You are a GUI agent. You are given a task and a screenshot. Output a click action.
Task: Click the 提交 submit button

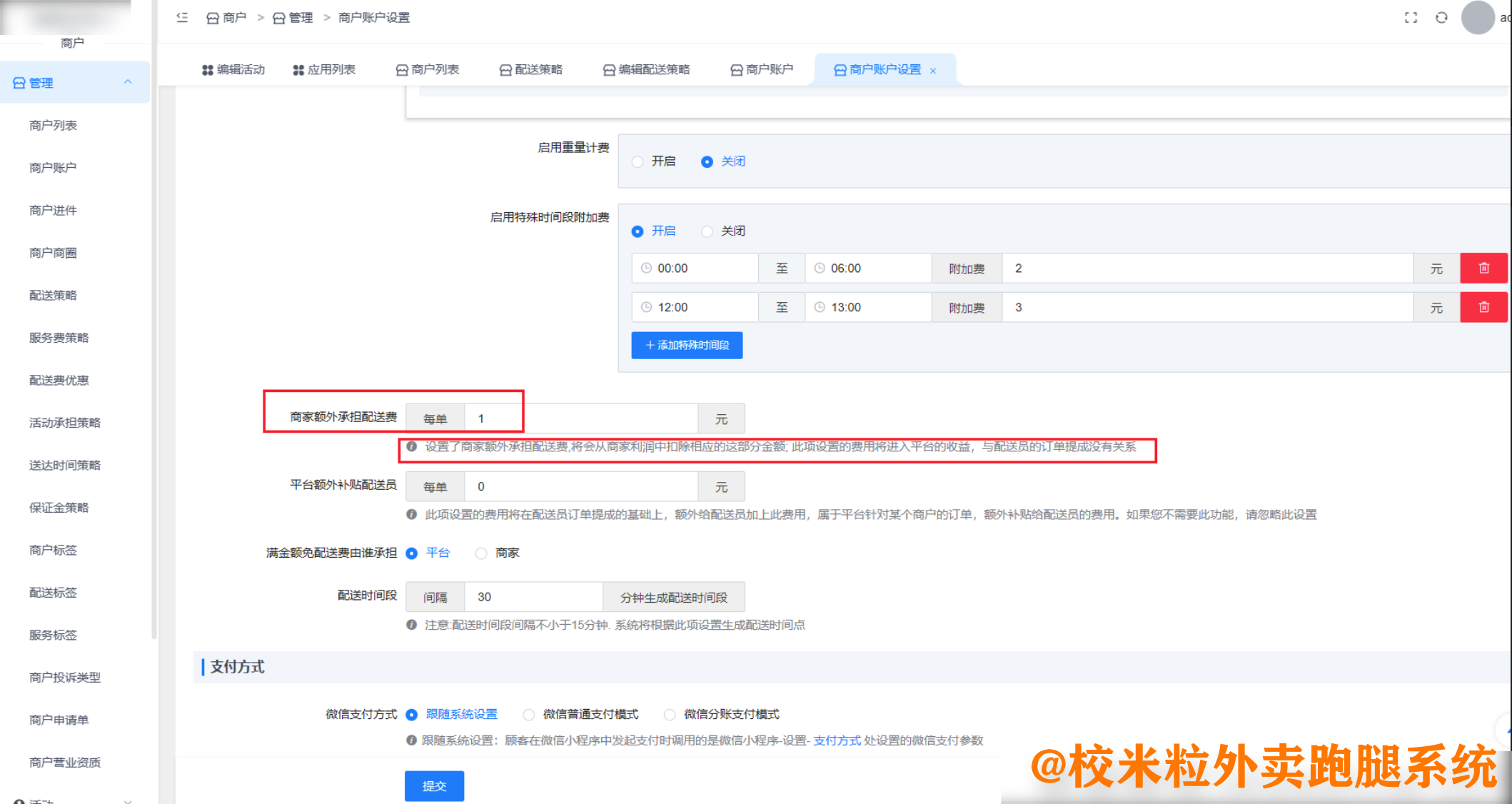pyautogui.click(x=434, y=785)
